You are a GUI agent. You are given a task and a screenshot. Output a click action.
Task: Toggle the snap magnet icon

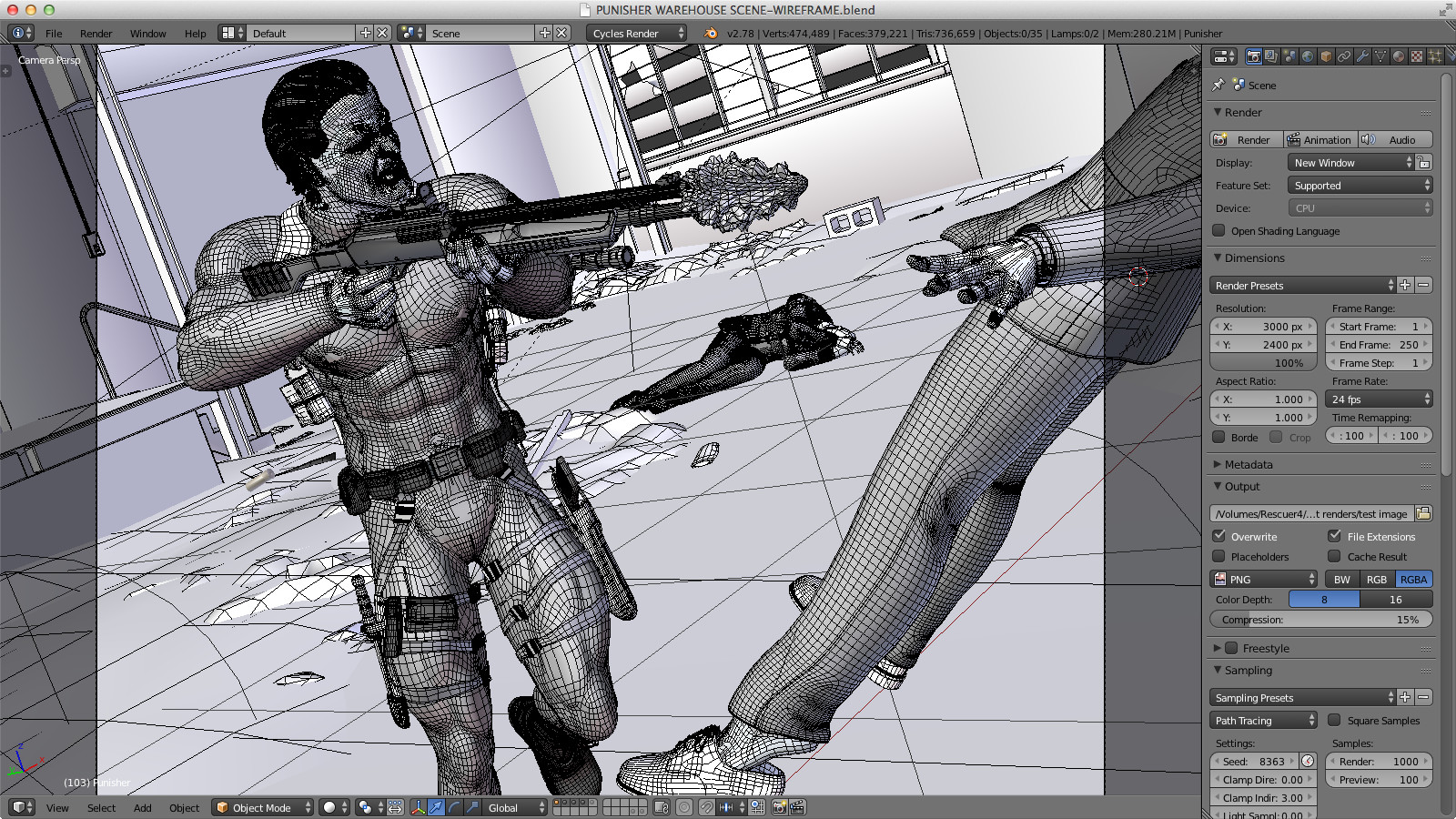706,807
